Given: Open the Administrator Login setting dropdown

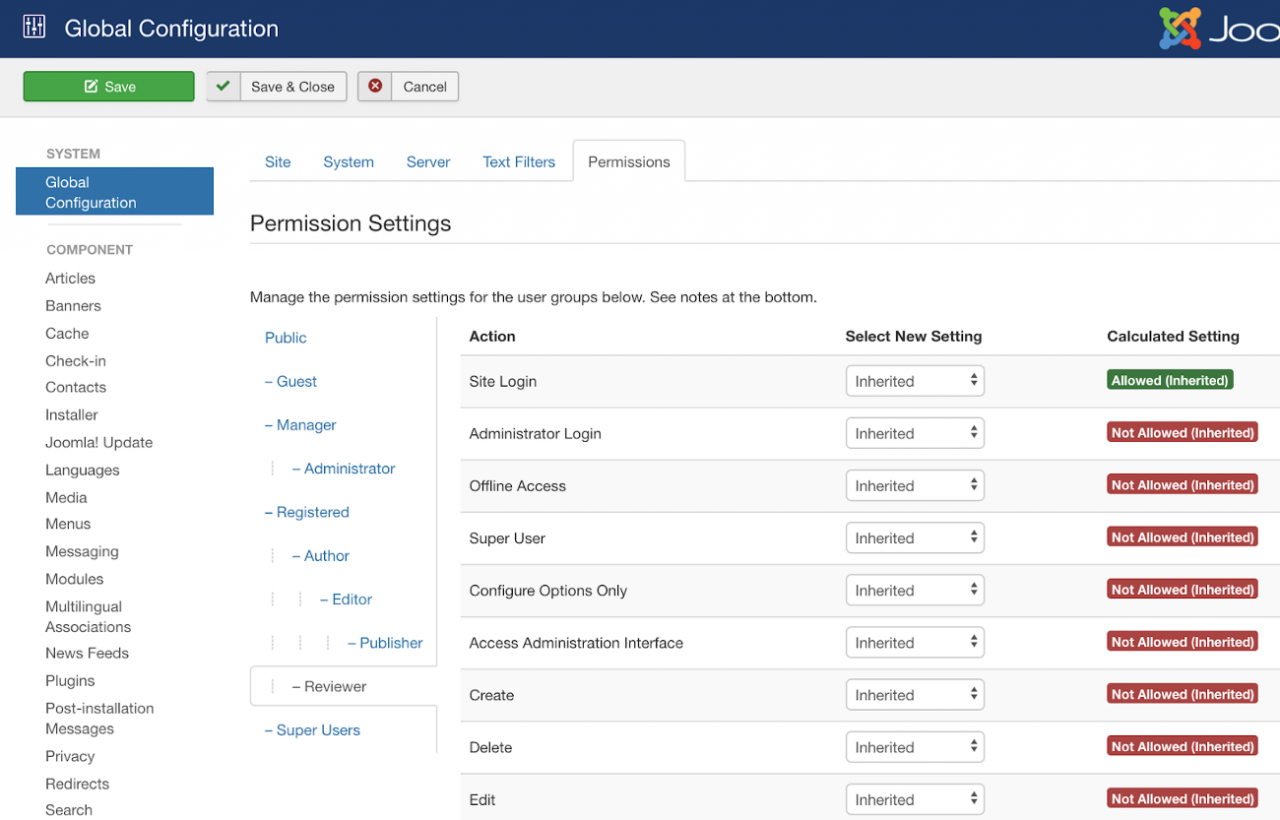Looking at the screenshot, I should [x=915, y=433].
